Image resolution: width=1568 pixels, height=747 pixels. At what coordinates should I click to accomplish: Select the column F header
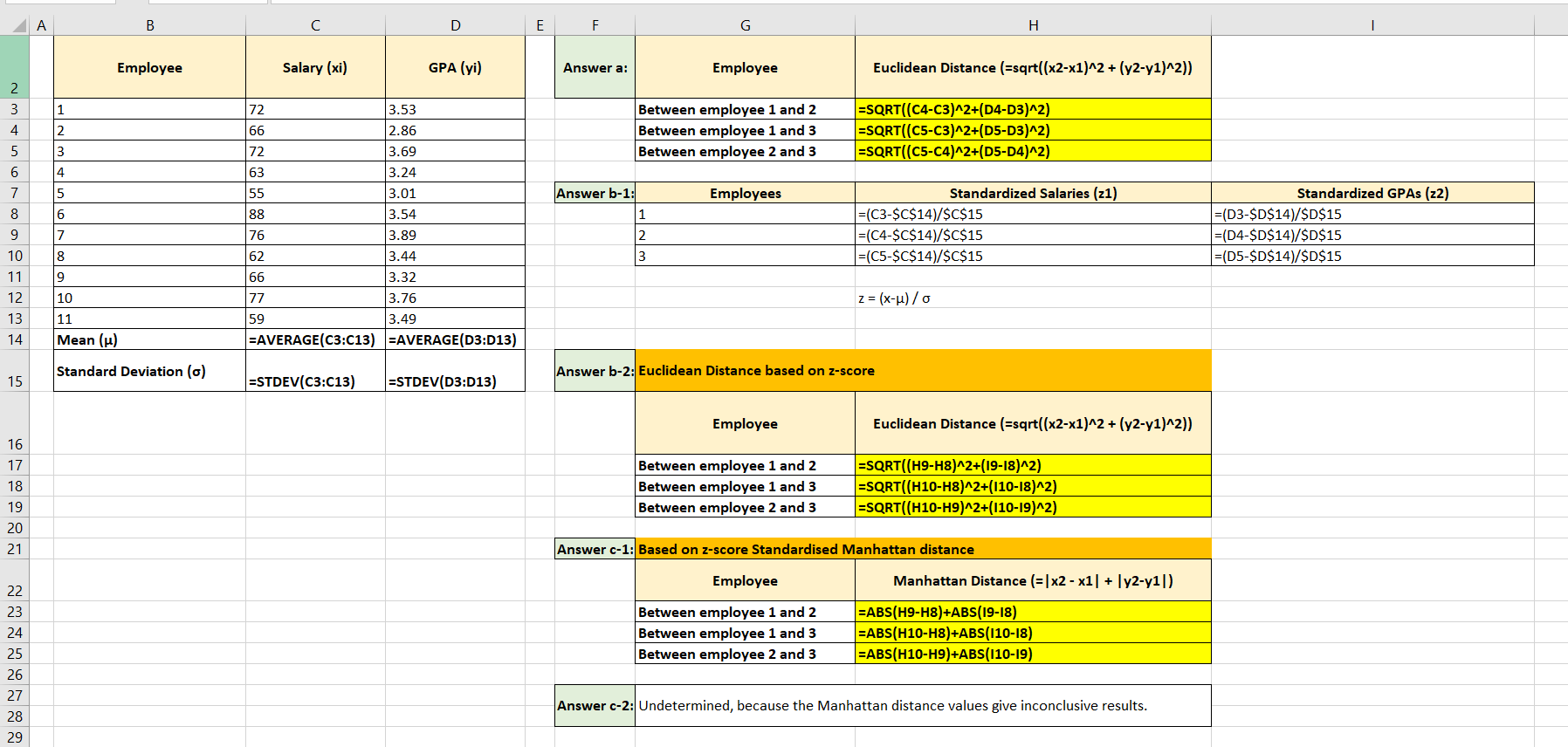pos(595,25)
